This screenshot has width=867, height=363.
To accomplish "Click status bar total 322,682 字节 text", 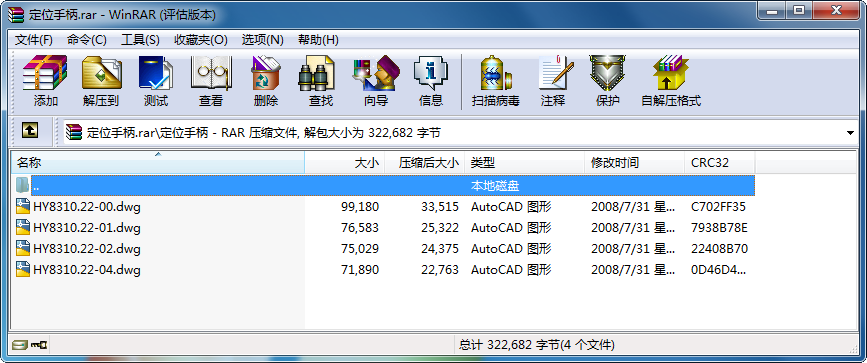I will coord(537,345).
